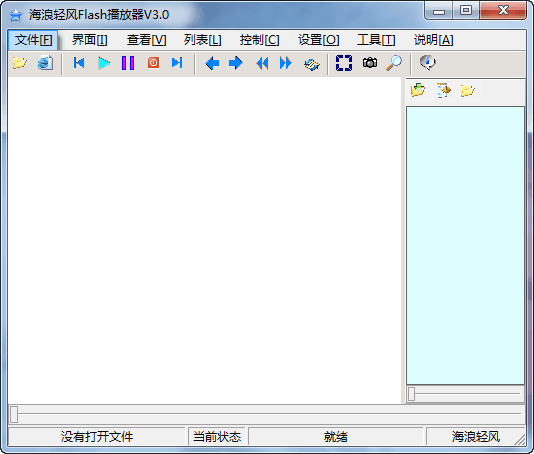Click the cyan Play button

pyautogui.click(x=104, y=63)
